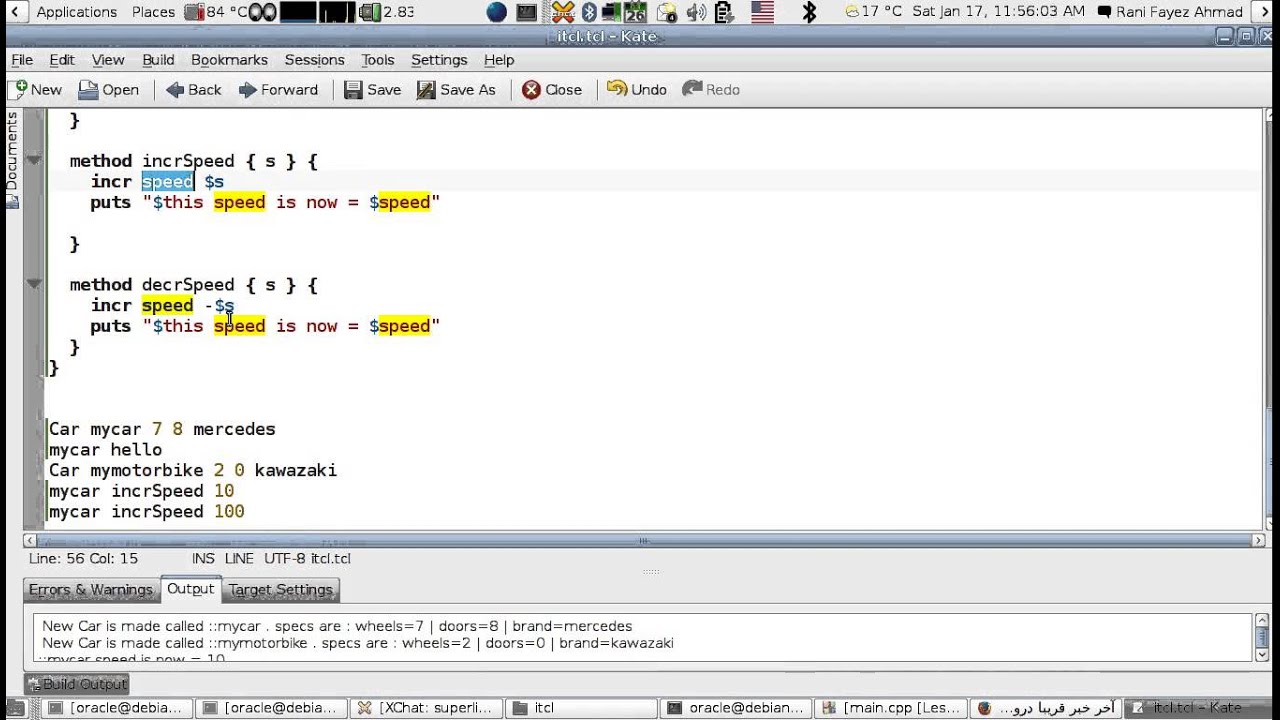Click the weather applet showing 17 °C
This screenshot has width=1280, height=720.
click(874, 12)
